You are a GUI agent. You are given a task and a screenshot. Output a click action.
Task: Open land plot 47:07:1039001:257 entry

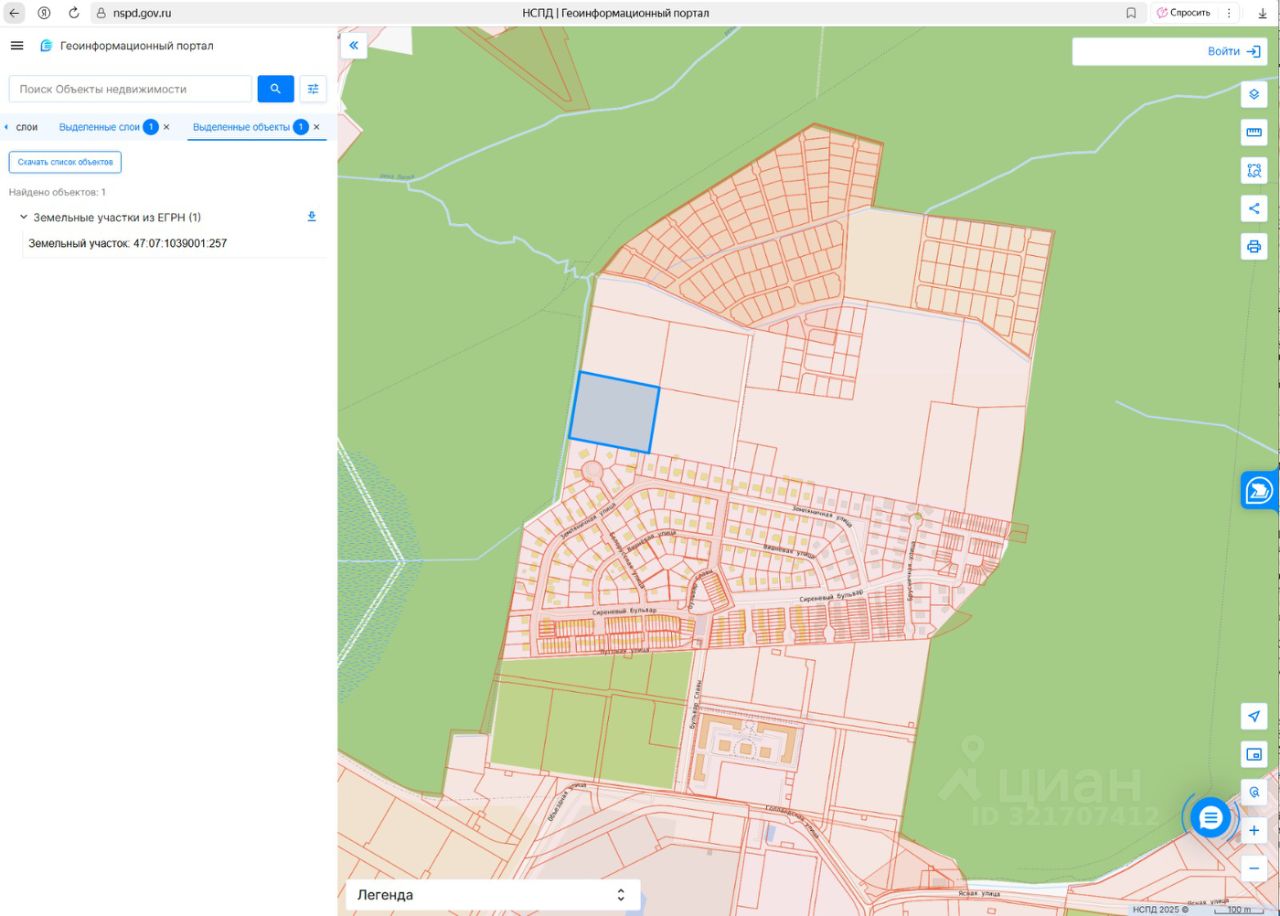[x=127, y=243]
